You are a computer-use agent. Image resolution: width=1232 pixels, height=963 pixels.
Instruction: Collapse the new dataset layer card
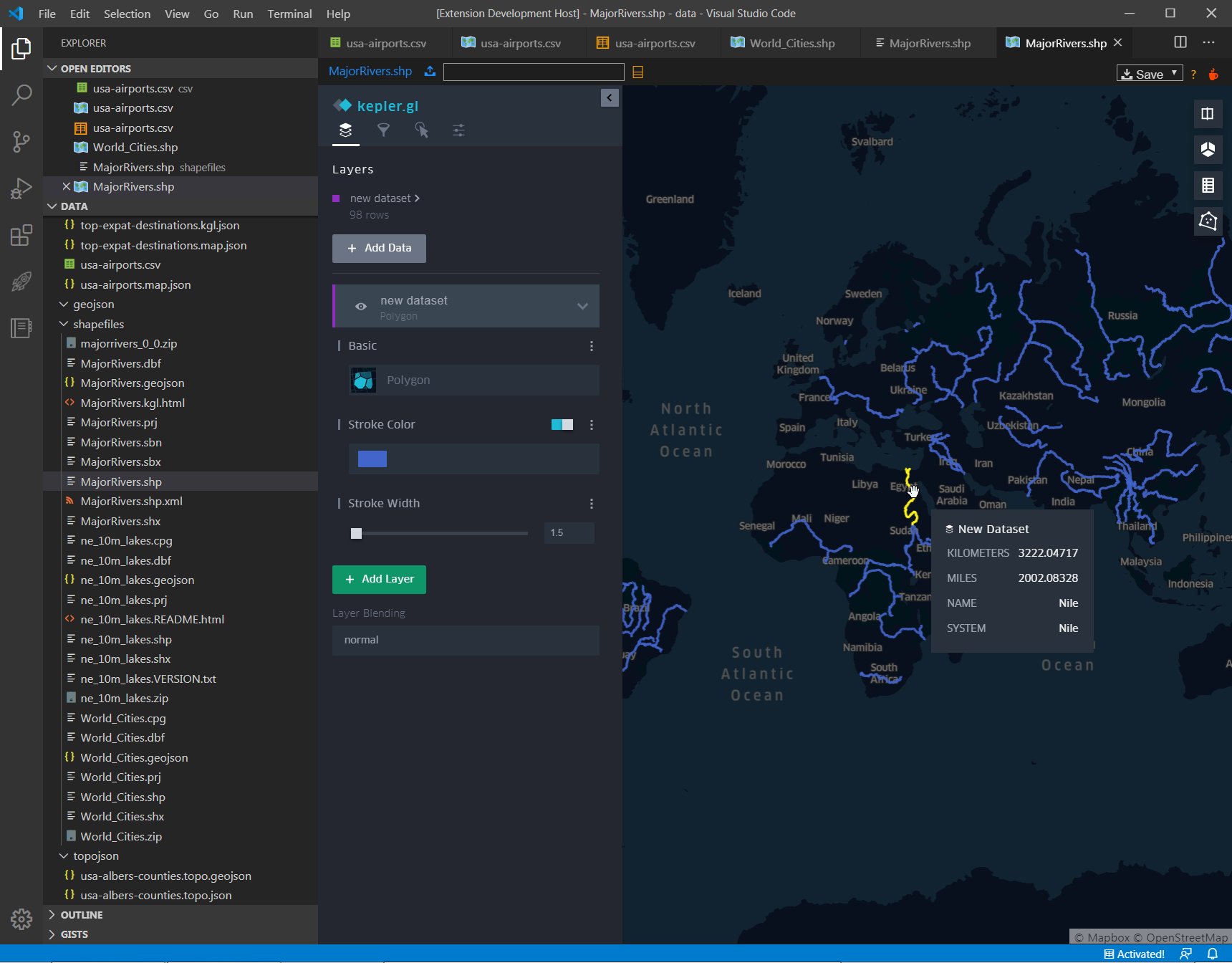coord(582,306)
